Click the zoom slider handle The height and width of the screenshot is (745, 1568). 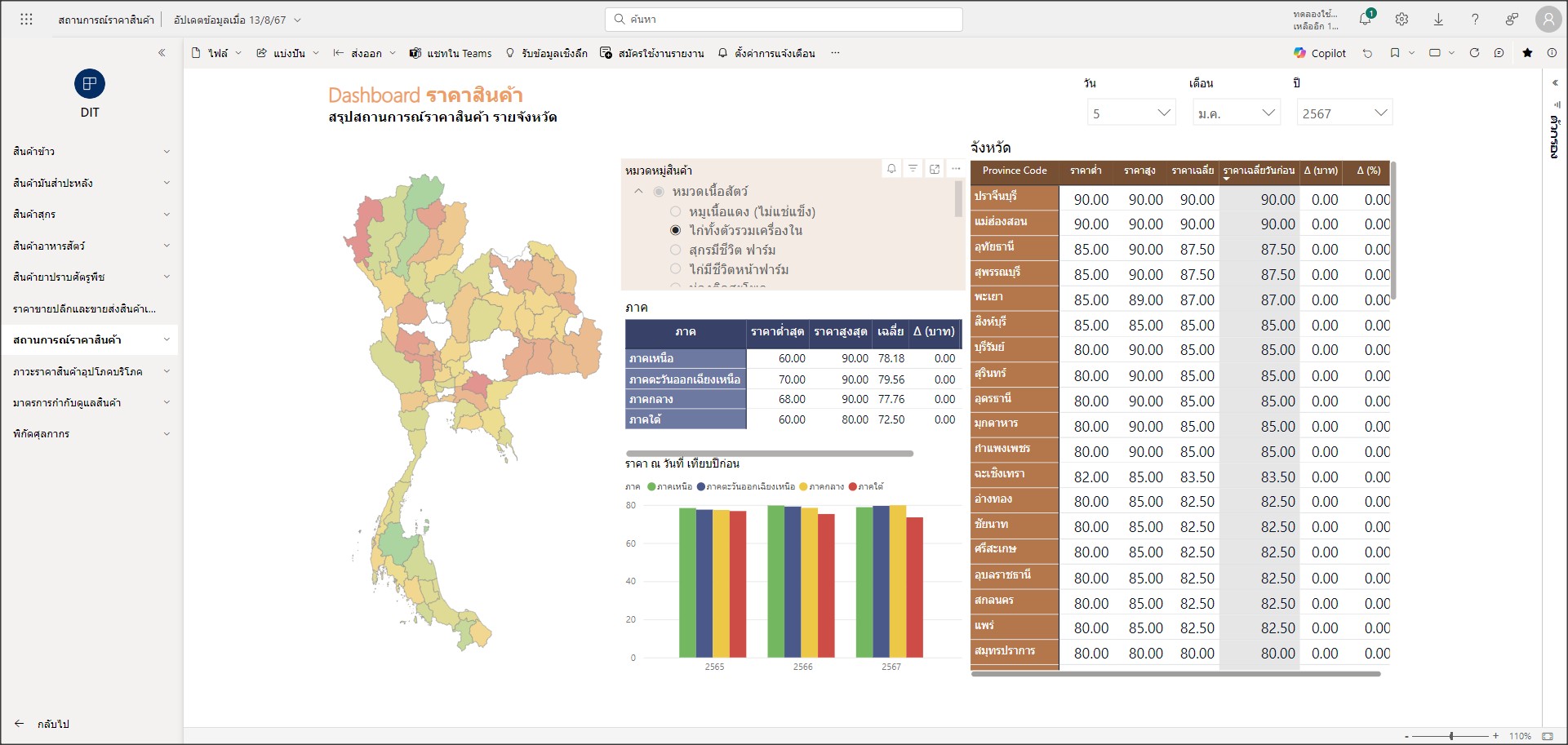point(1451,736)
